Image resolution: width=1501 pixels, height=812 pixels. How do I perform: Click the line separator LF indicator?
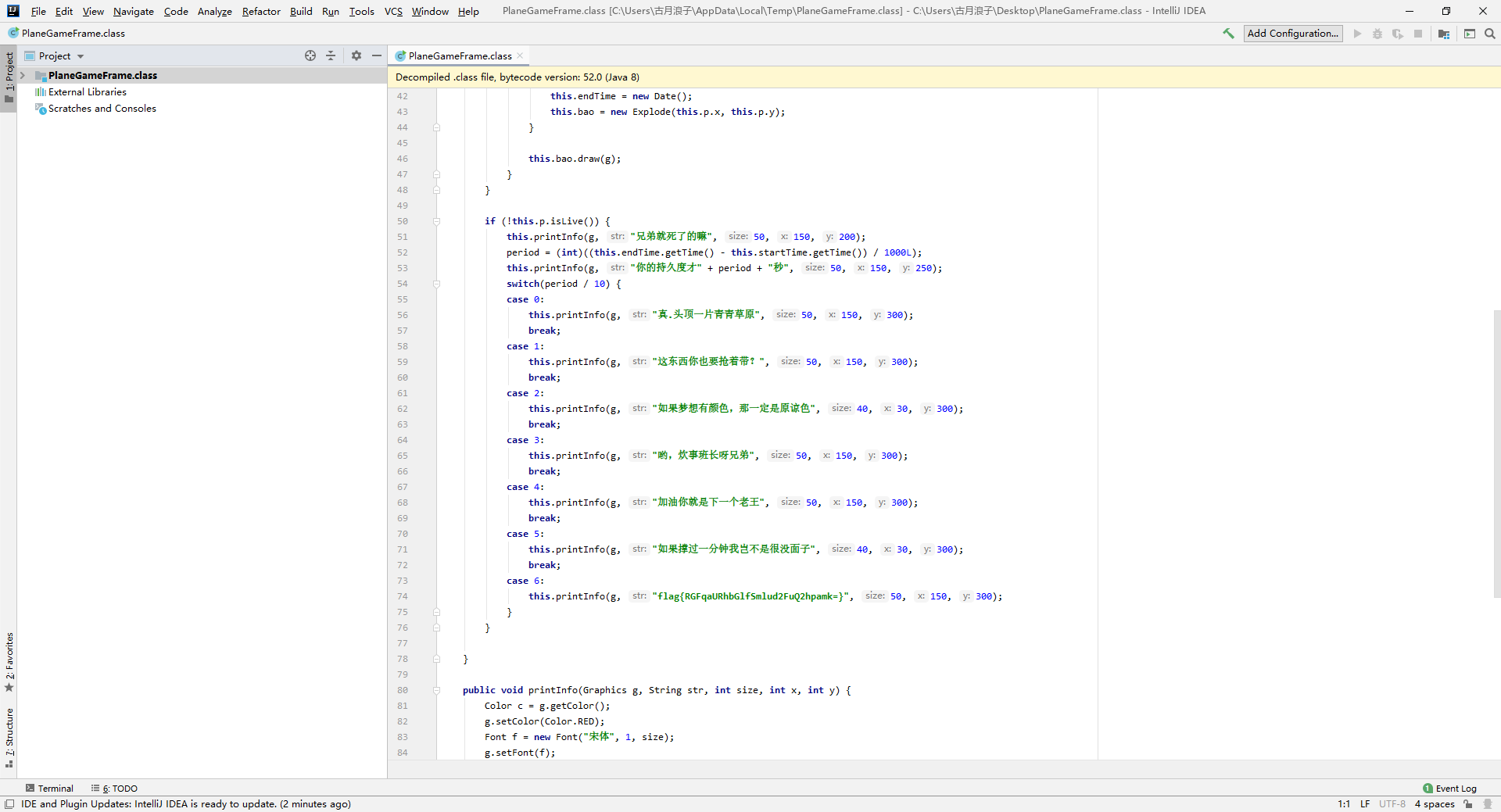click(1365, 804)
